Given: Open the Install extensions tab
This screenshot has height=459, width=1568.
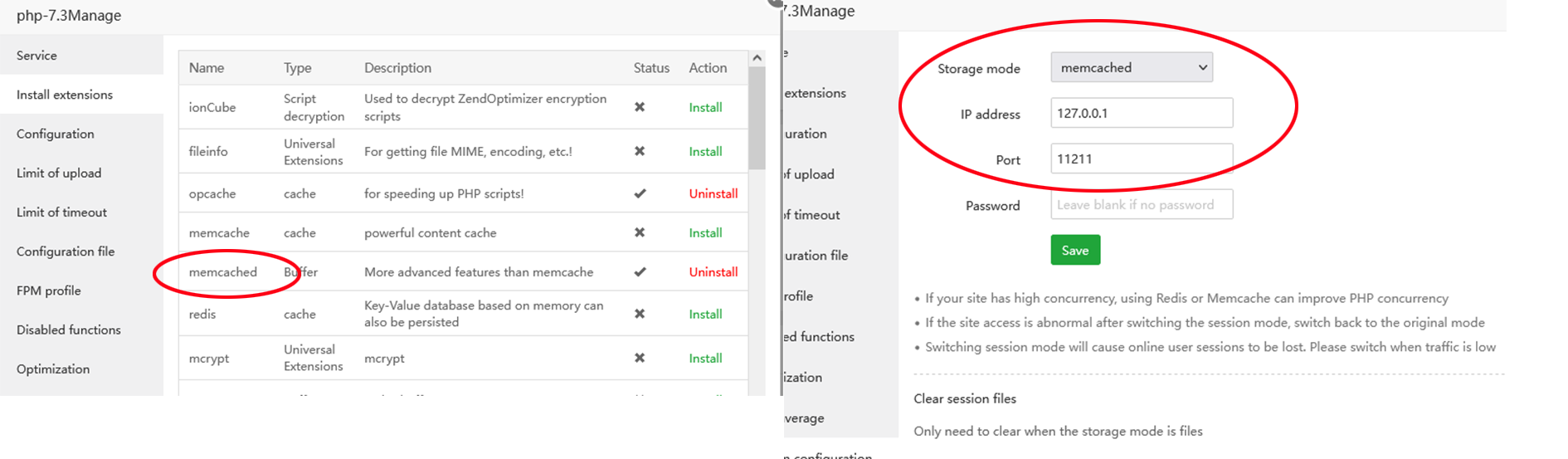Looking at the screenshot, I should [65, 95].
